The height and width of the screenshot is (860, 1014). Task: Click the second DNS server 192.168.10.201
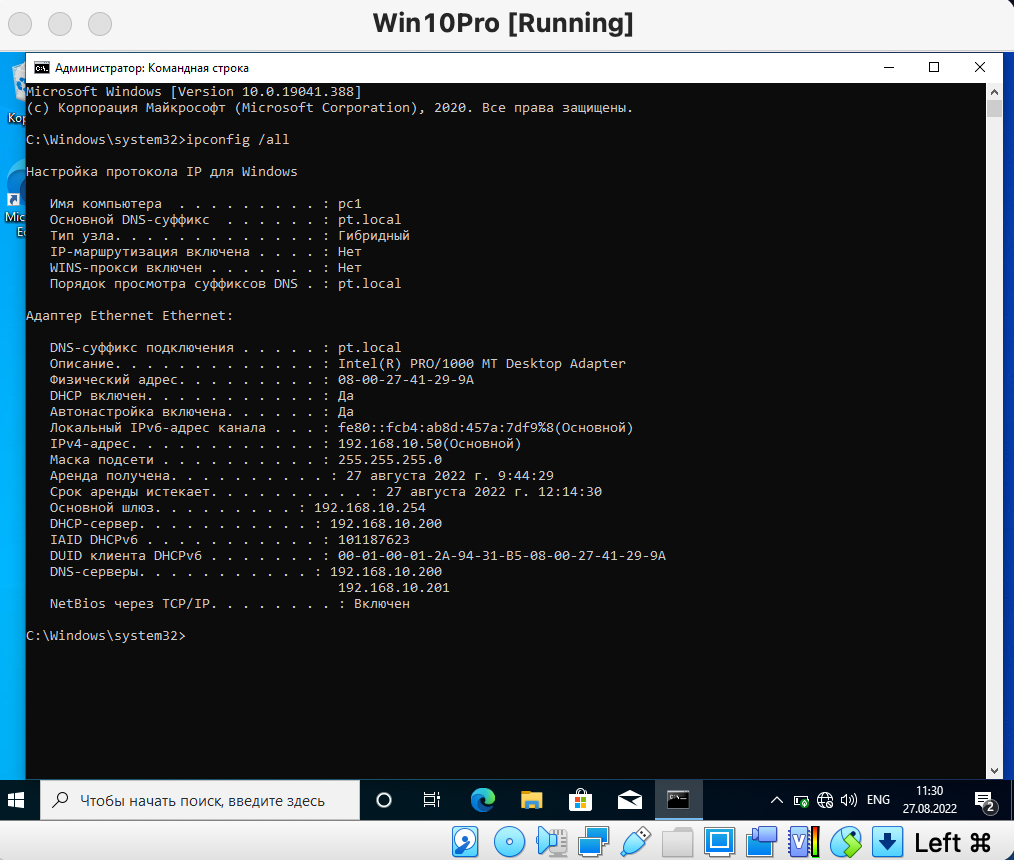pyautogui.click(x=394, y=588)
